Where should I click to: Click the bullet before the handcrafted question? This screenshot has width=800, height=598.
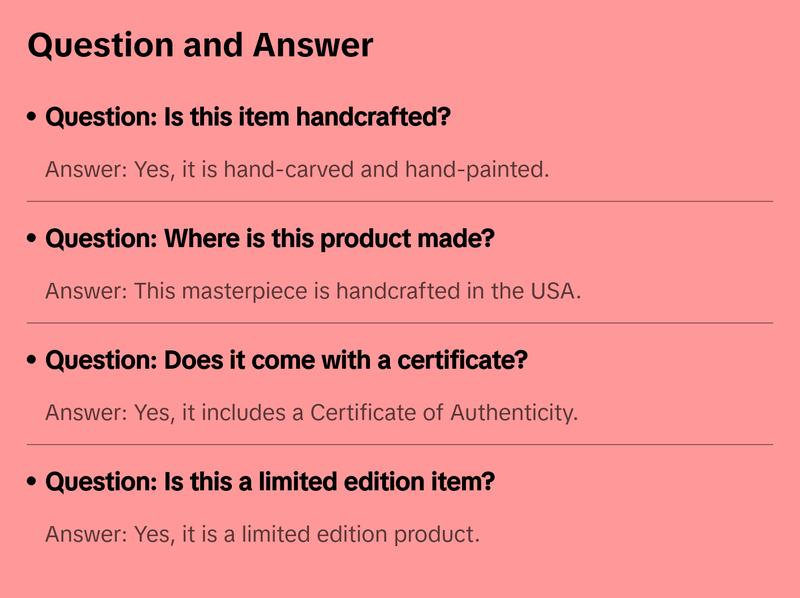coord(33,118)
